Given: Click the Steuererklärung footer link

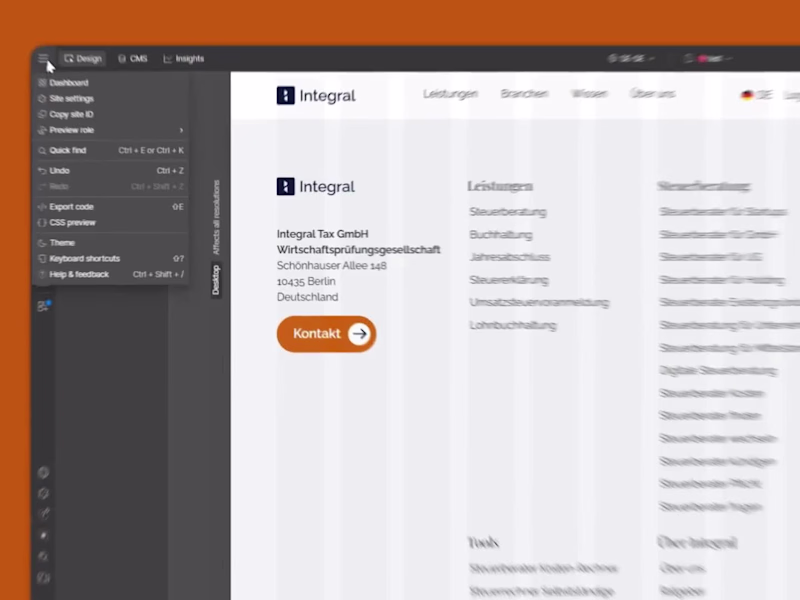Looking at the screenshot, I should (509, 280).
